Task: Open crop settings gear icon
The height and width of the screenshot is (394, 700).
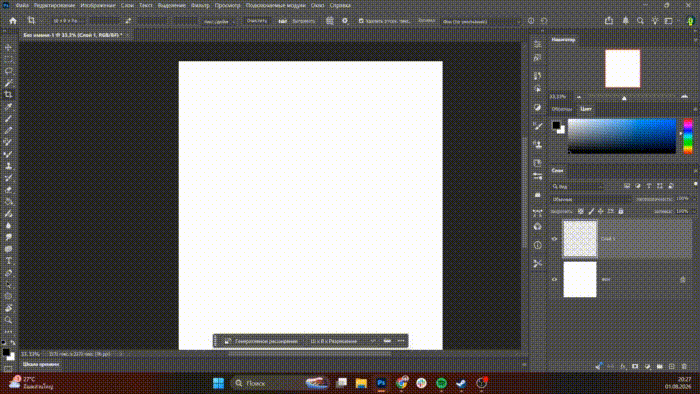Action: [x=345, y=21]
